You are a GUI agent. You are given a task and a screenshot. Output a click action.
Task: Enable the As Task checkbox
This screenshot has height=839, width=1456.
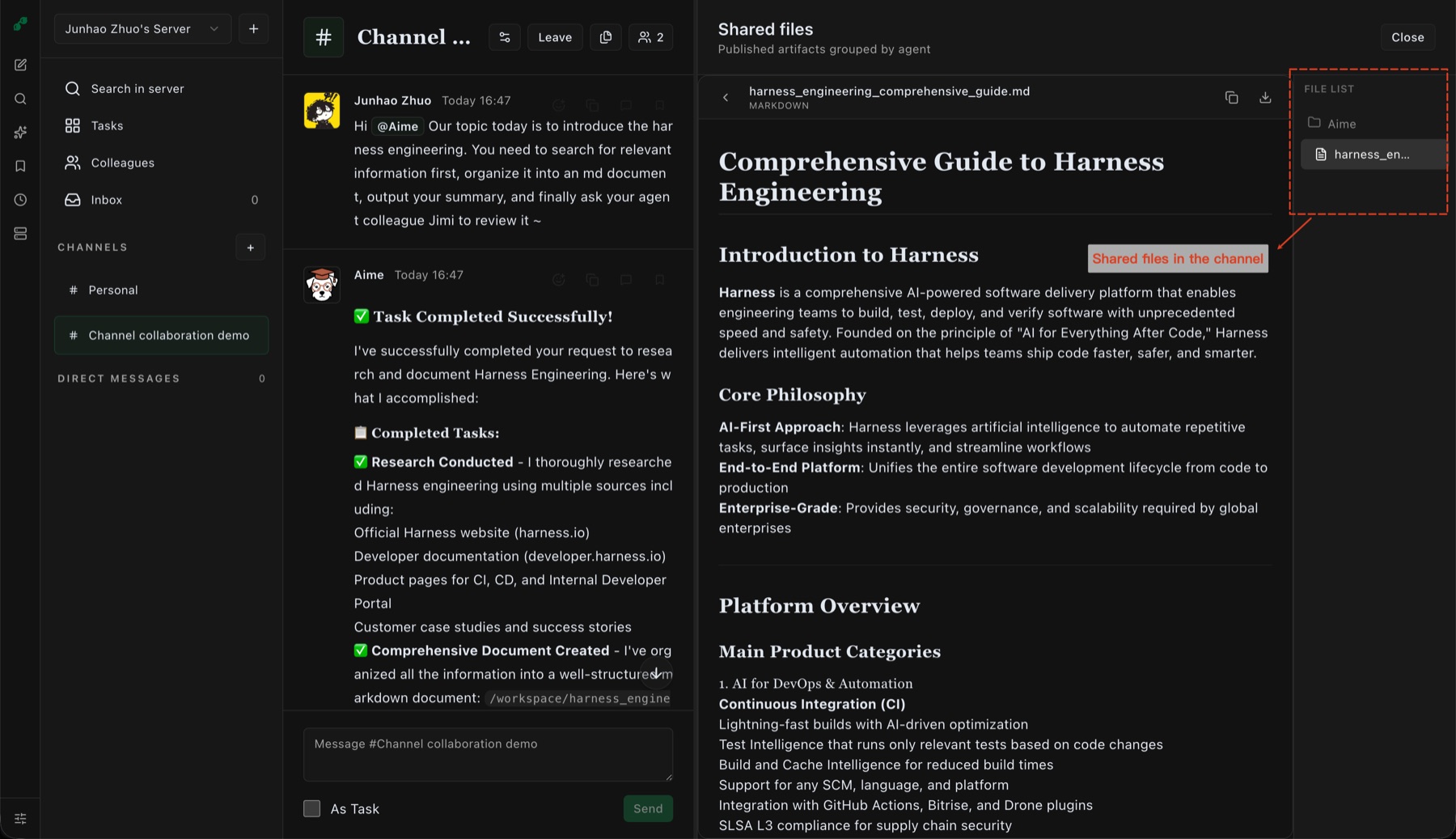click(x=311, y=808)
